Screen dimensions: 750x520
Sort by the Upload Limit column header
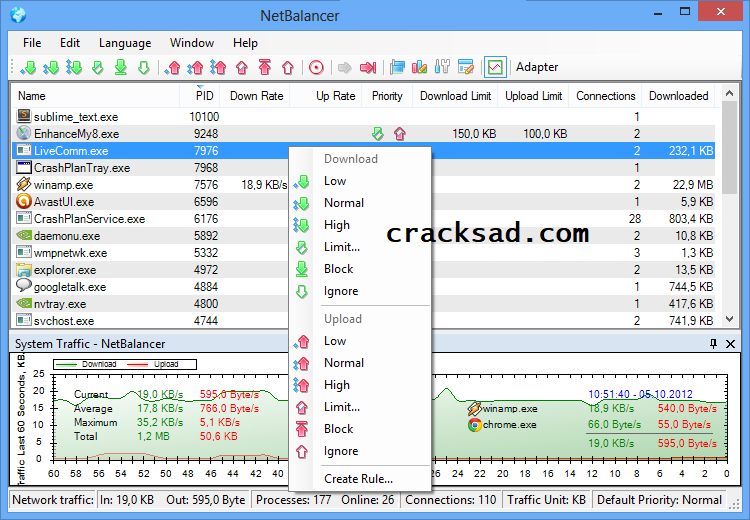[x=533, y=96]
